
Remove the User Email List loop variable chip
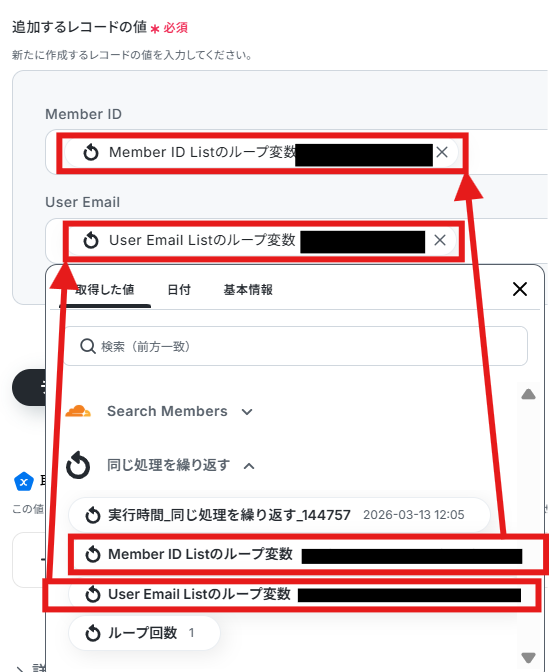440,240
